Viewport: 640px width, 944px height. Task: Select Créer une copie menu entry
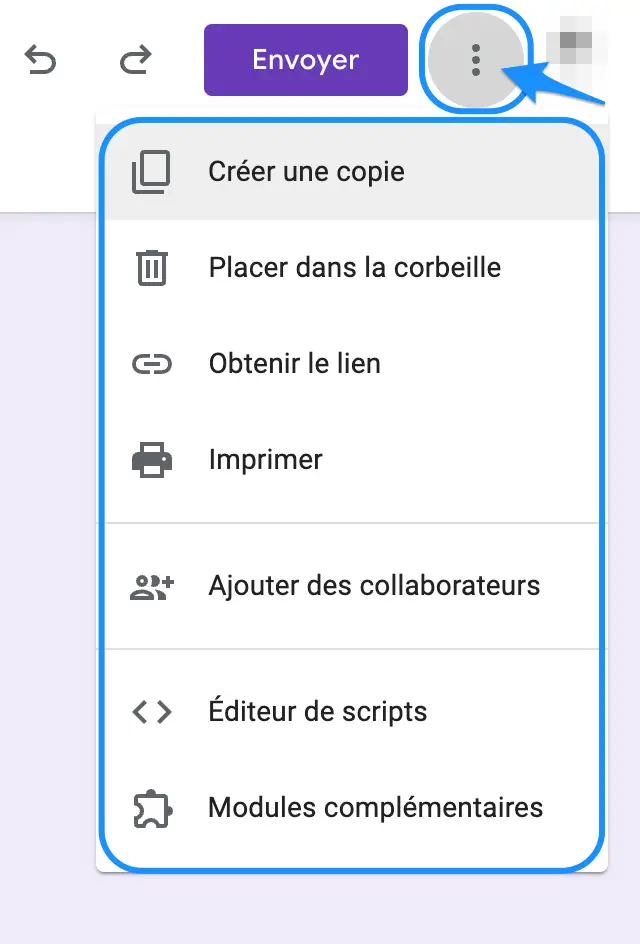(x=352, y=172)
